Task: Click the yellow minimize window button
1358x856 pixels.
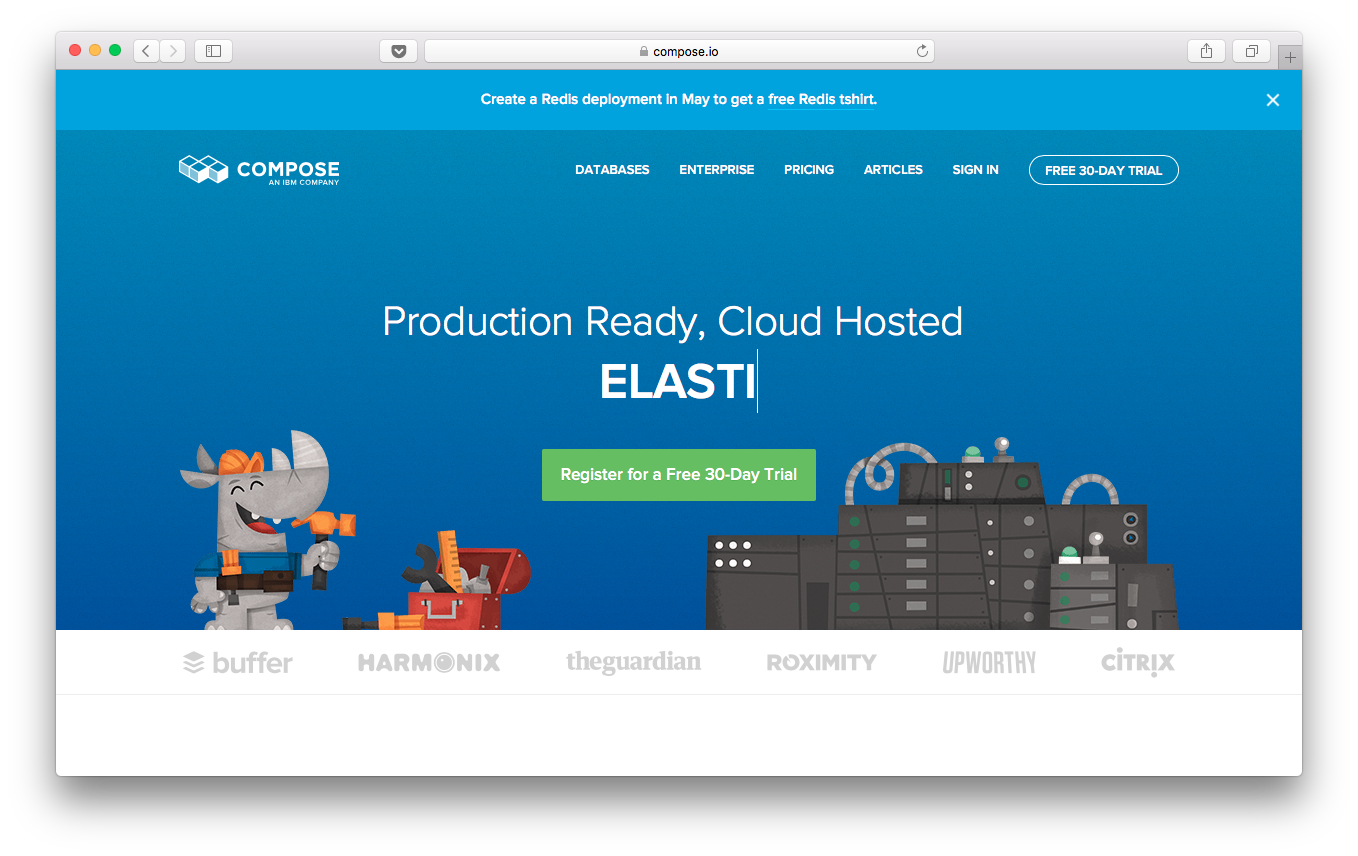Action: [95, 50]
